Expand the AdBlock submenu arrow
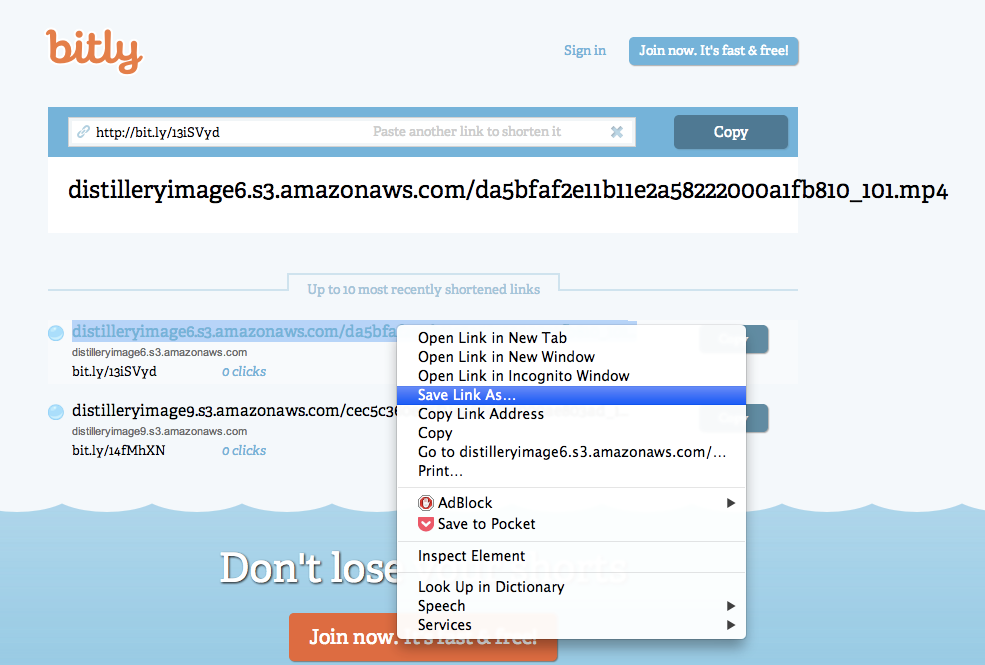The height and width of the screenshot is (665, 985). coord(731,503)
